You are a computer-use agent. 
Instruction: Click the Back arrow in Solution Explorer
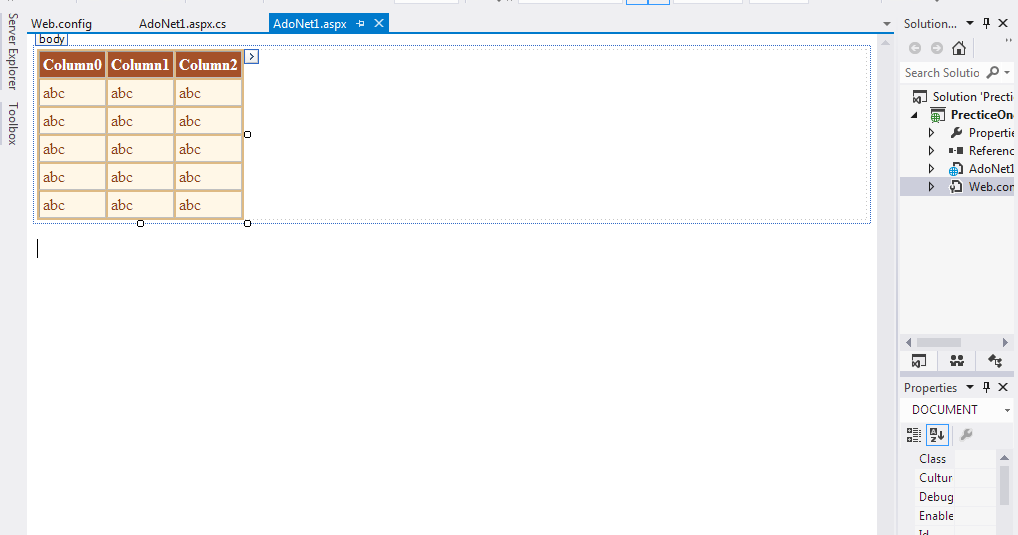tap(915, 48)
